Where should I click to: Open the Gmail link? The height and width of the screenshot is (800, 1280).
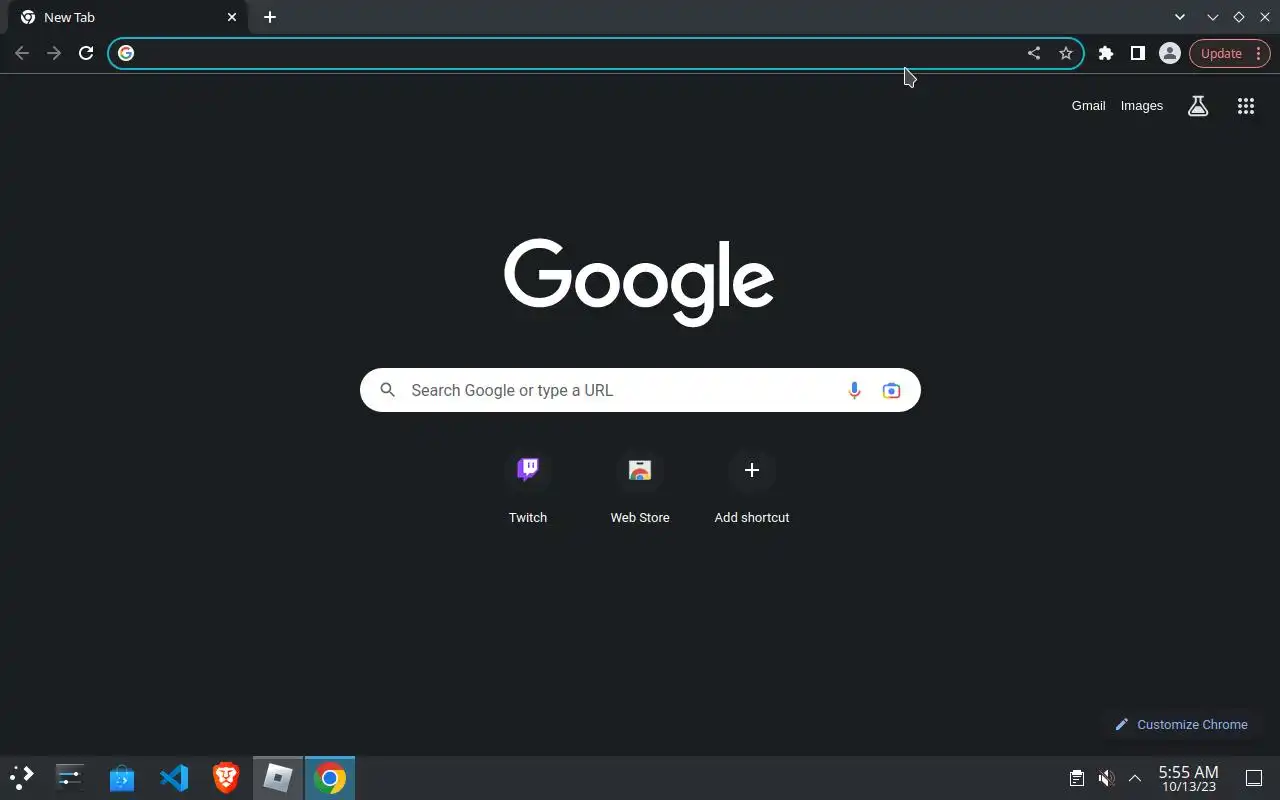[x=1089, y=105]
